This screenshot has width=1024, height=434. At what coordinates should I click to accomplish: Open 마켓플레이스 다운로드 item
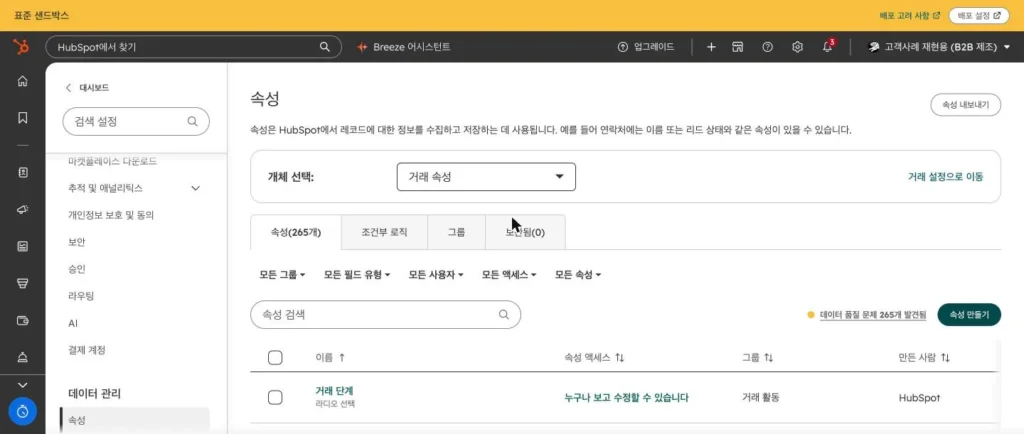[112, 161]
